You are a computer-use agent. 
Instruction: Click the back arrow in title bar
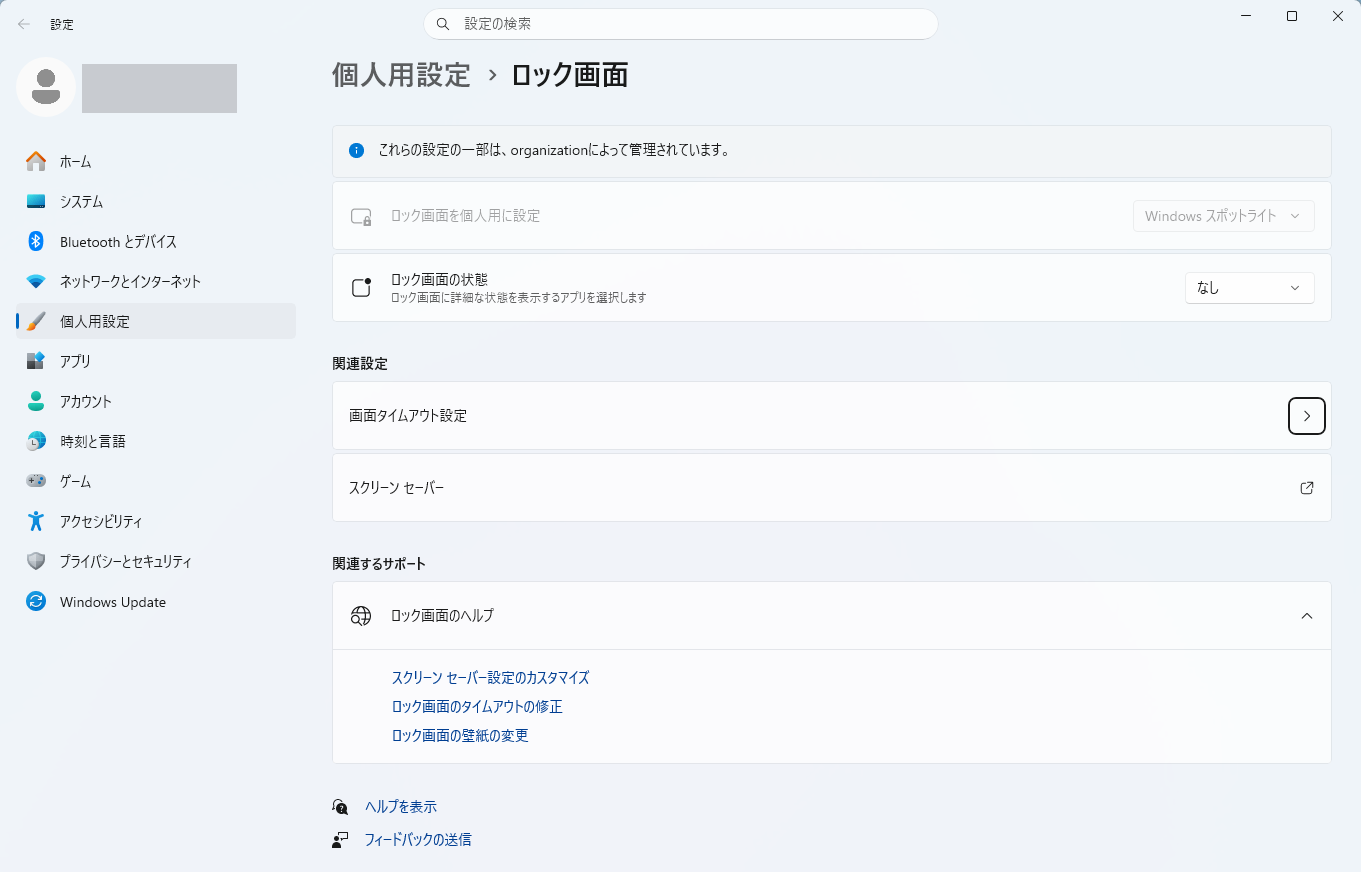(24, 24)
